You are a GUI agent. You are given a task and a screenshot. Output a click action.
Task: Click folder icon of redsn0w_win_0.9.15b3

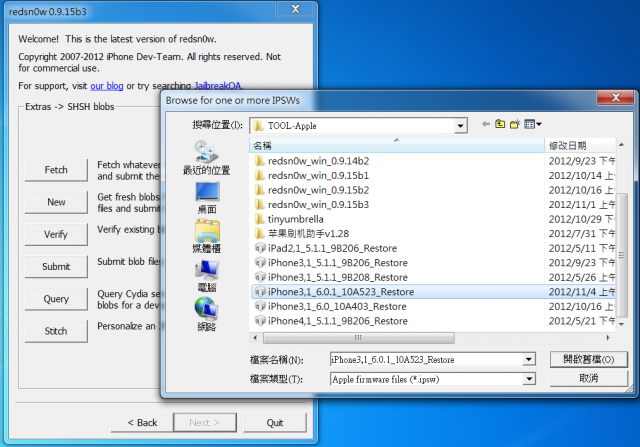click(x=259, y=205)
